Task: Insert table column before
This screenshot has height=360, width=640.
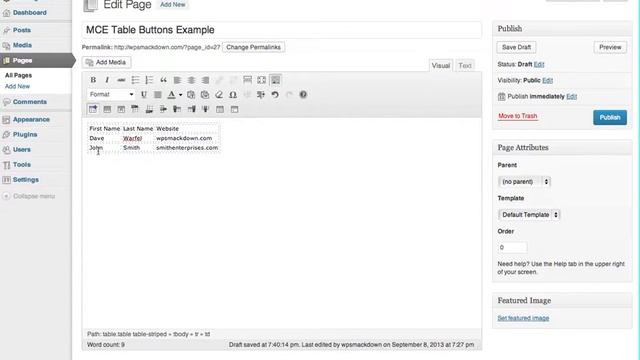Action: (178, 109)
